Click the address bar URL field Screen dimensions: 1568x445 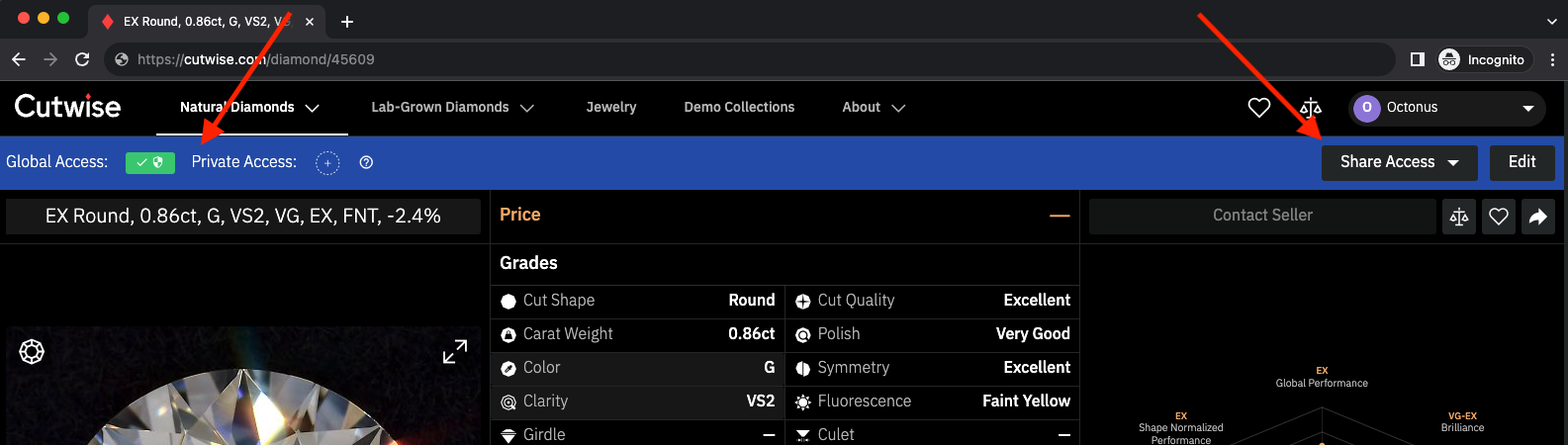(752, 59)
